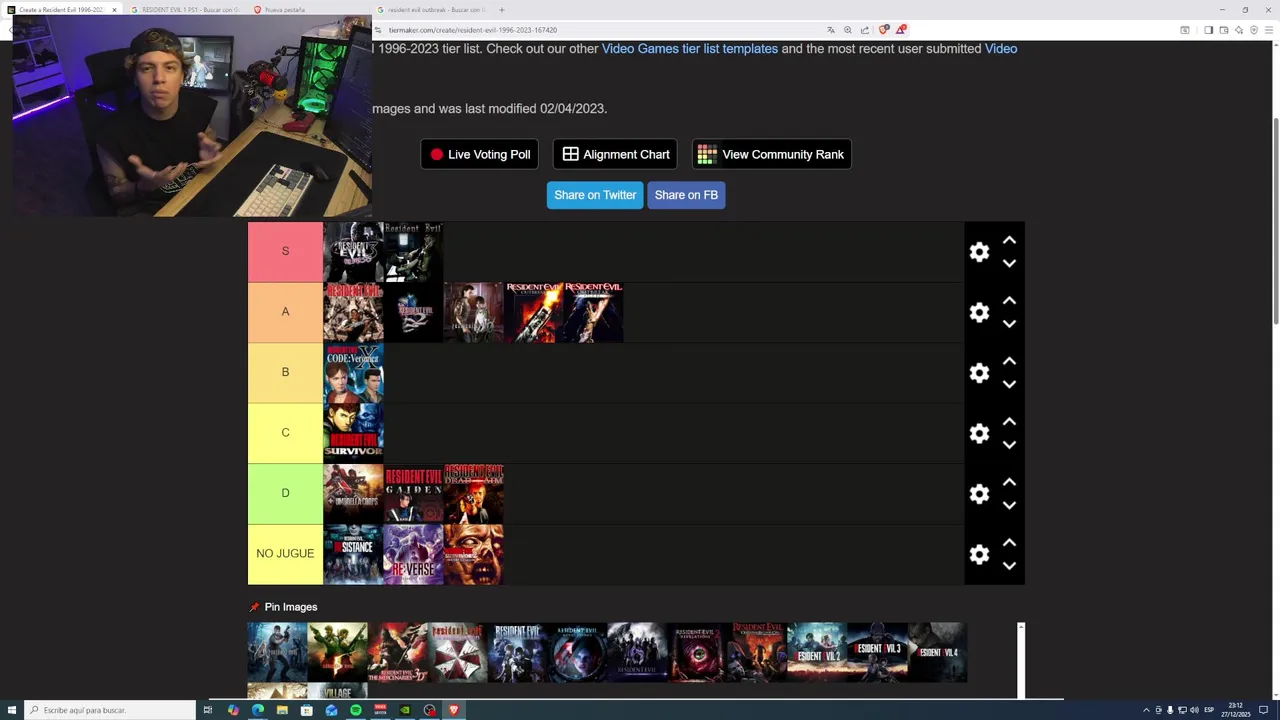Click the Windows taskbar search box

click(110, 710)
